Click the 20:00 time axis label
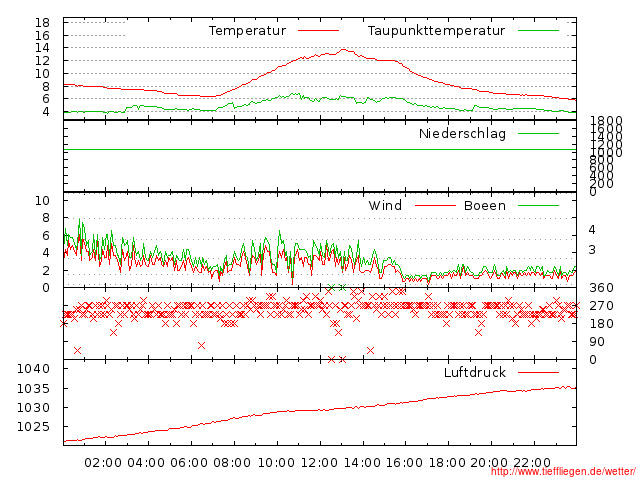 [489, 463]
